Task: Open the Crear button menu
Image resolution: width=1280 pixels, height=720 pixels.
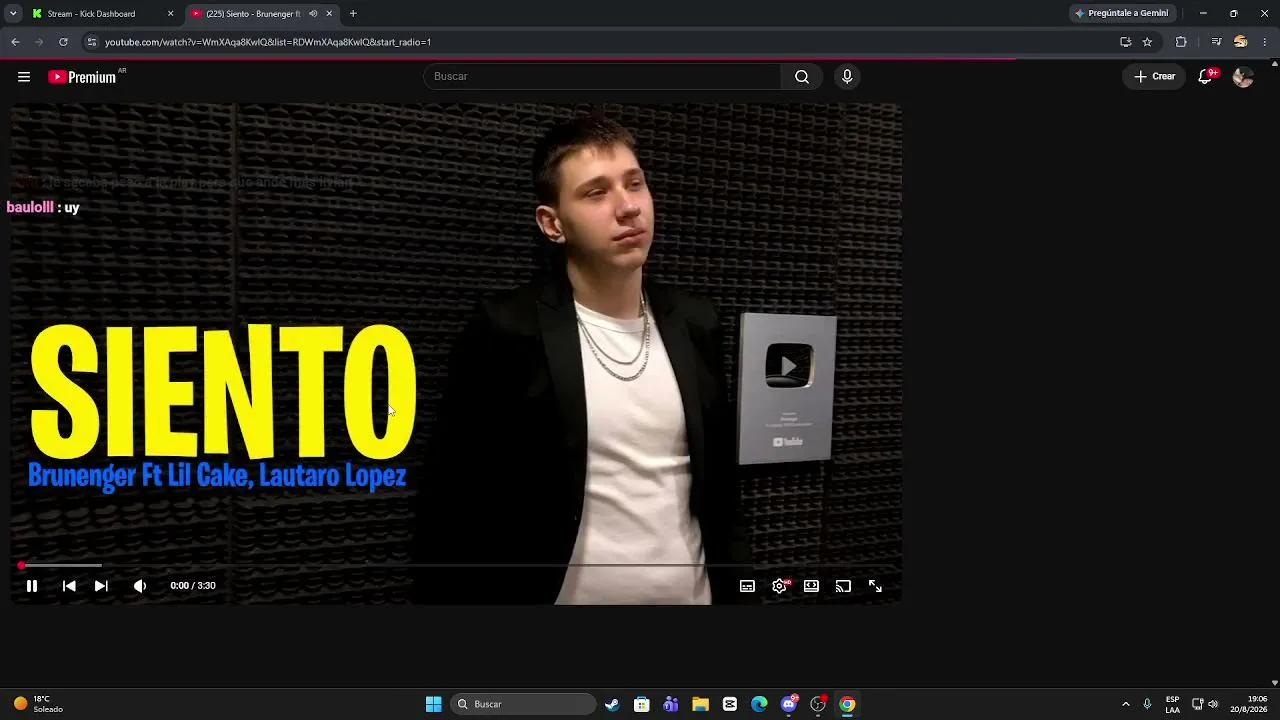Action: pos(1155,77)
